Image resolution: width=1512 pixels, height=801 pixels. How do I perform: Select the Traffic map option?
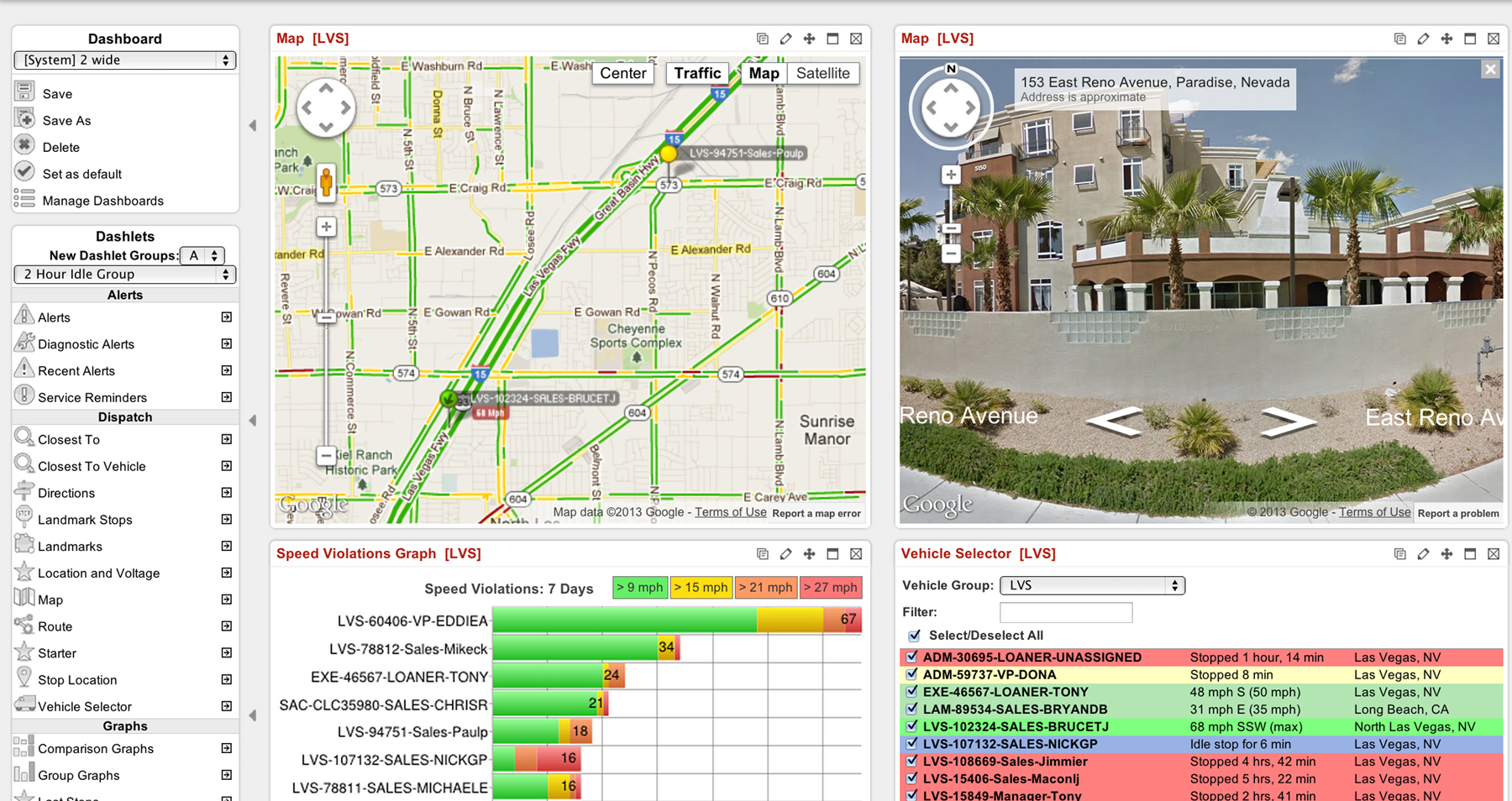697,74
